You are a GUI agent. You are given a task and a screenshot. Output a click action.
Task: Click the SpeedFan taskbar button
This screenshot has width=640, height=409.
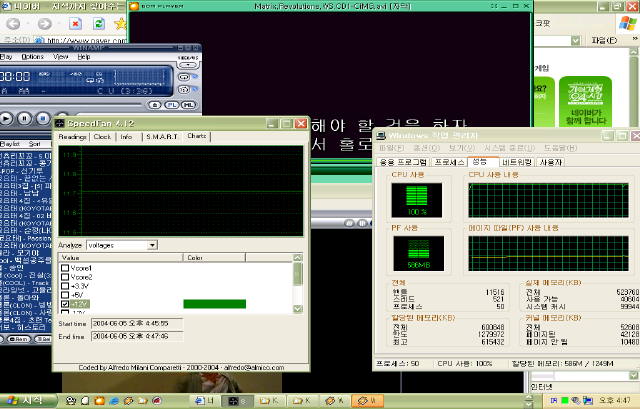(238, 401)
